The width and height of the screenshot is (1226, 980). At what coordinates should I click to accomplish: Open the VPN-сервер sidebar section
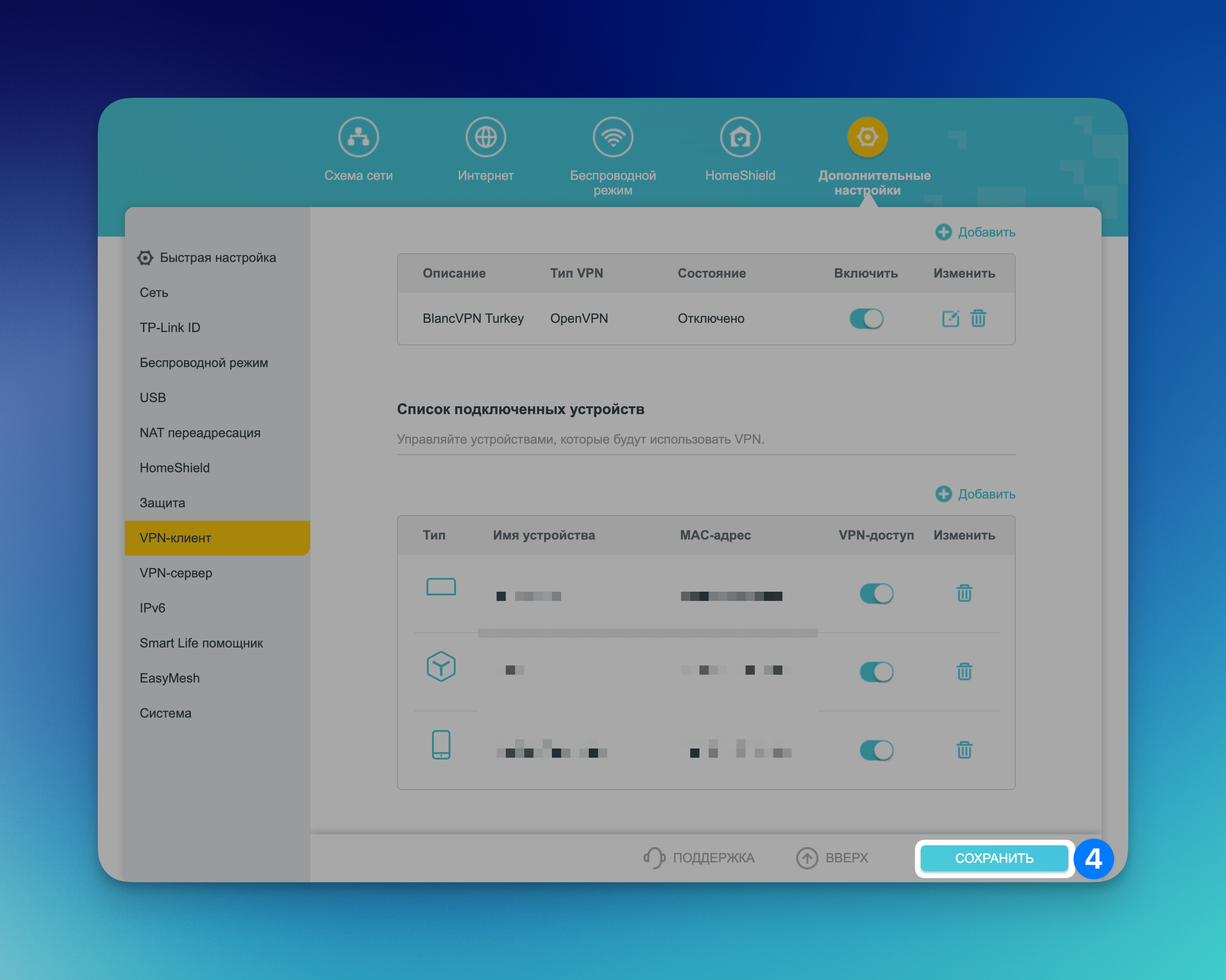point(176,573)
